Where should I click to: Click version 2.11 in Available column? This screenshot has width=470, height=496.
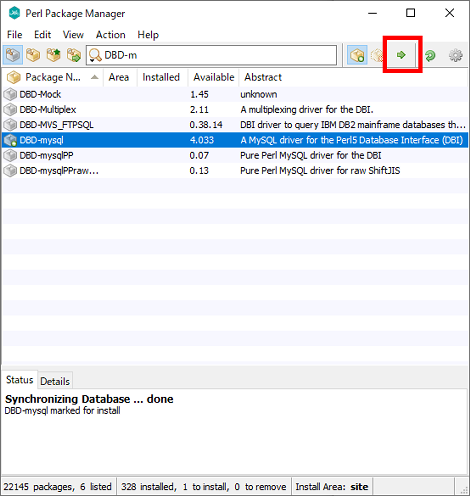point(199,110)
